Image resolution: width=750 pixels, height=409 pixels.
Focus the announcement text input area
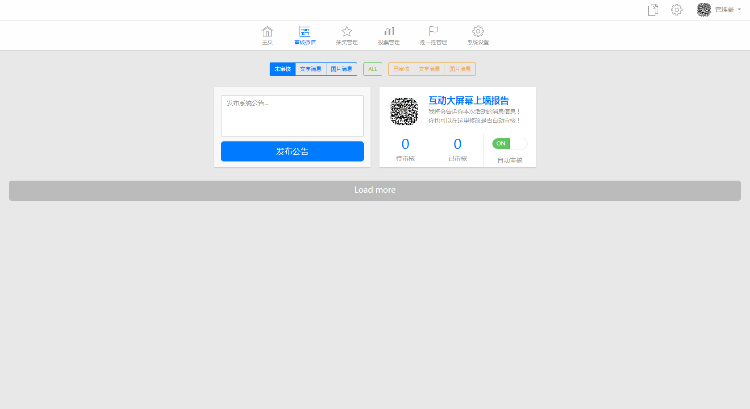click(x=292, y=116)
